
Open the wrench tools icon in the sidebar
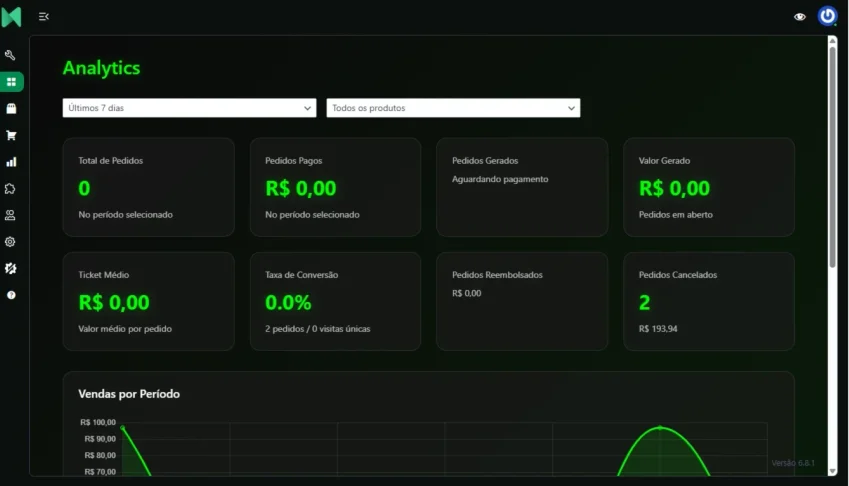coord(10,55)
